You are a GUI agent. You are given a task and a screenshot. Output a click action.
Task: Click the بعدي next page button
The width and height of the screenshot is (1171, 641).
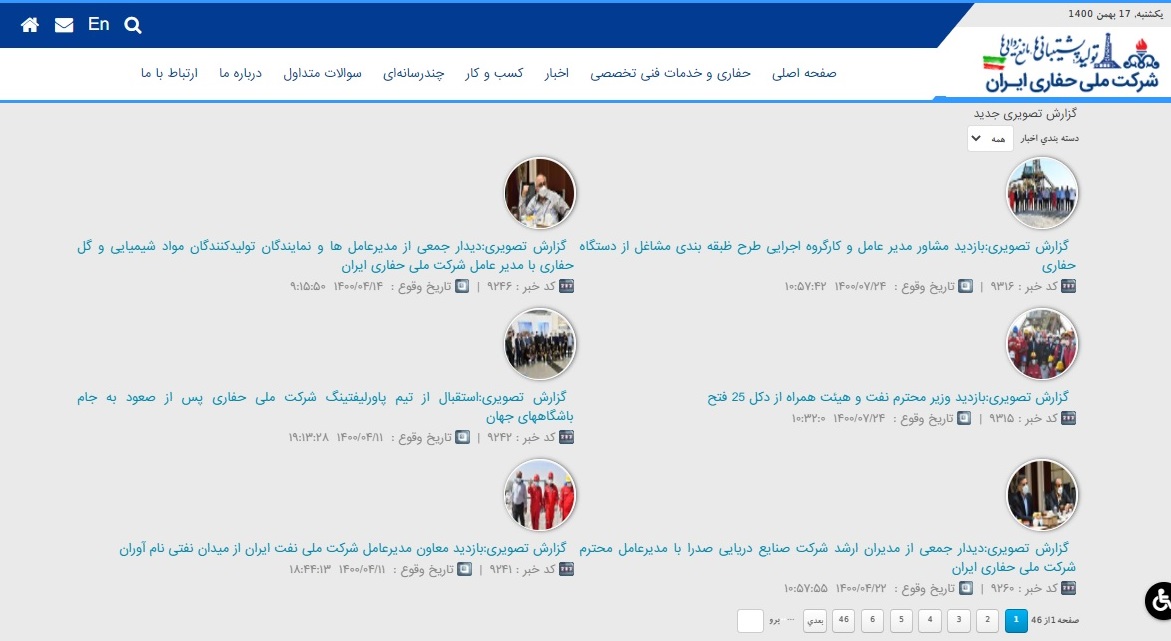[x=815, y=620]
